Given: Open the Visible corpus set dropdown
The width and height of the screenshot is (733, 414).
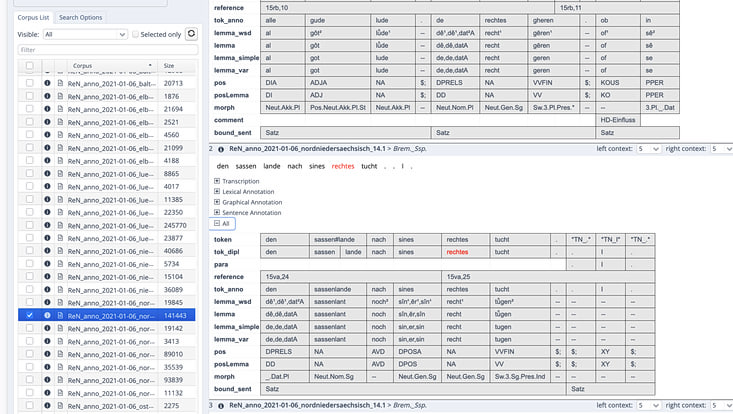Looking at the screenshot, I should (x=85, y=35).
